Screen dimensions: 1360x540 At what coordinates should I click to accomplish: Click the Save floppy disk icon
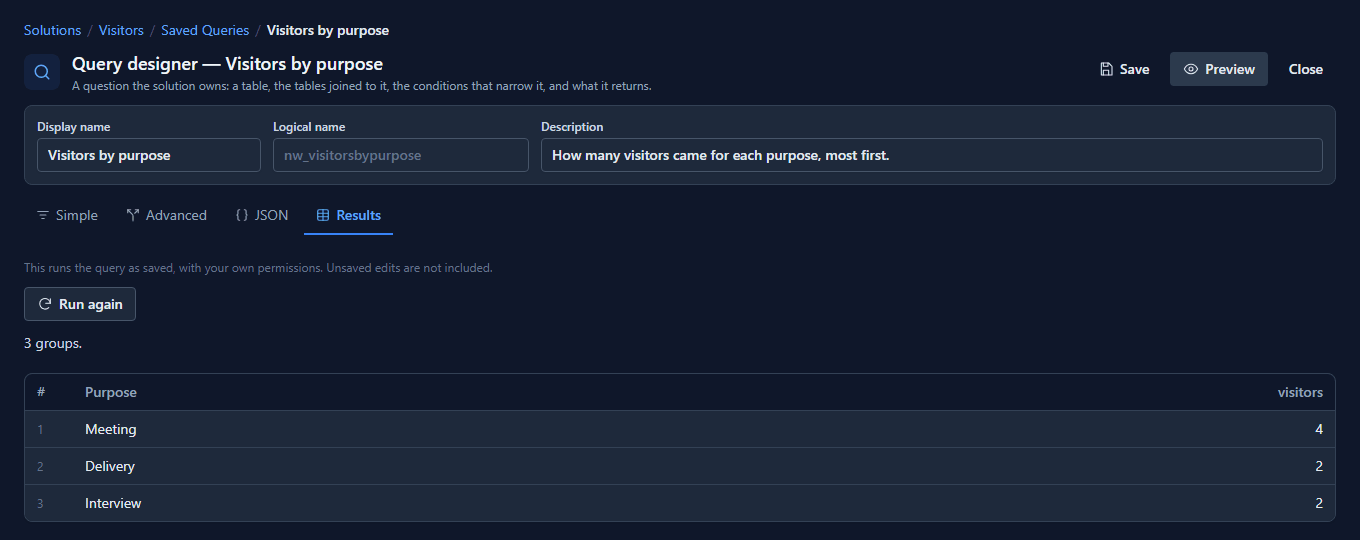click(1106, 69)
